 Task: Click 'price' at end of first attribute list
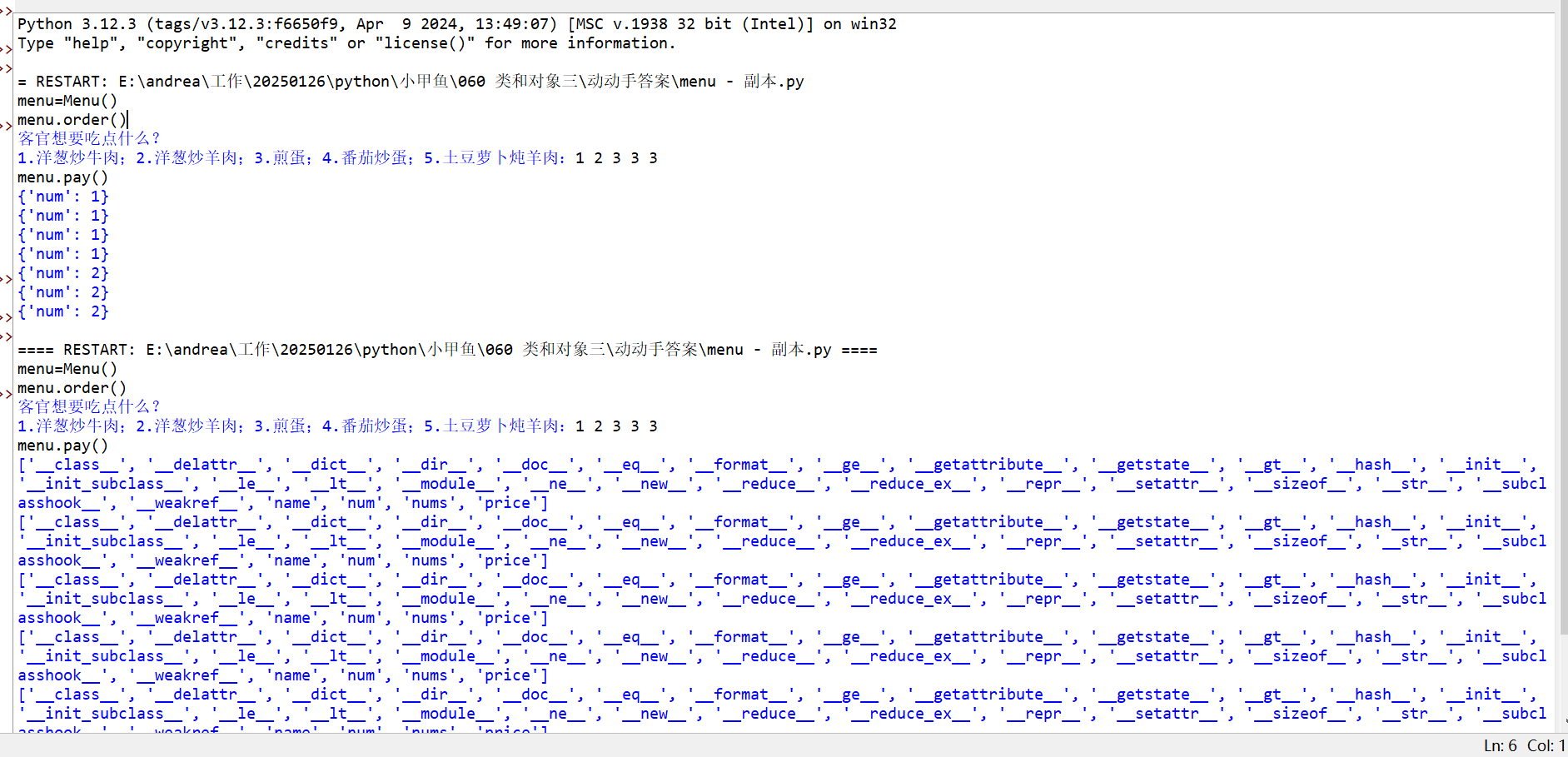point(507,503)
